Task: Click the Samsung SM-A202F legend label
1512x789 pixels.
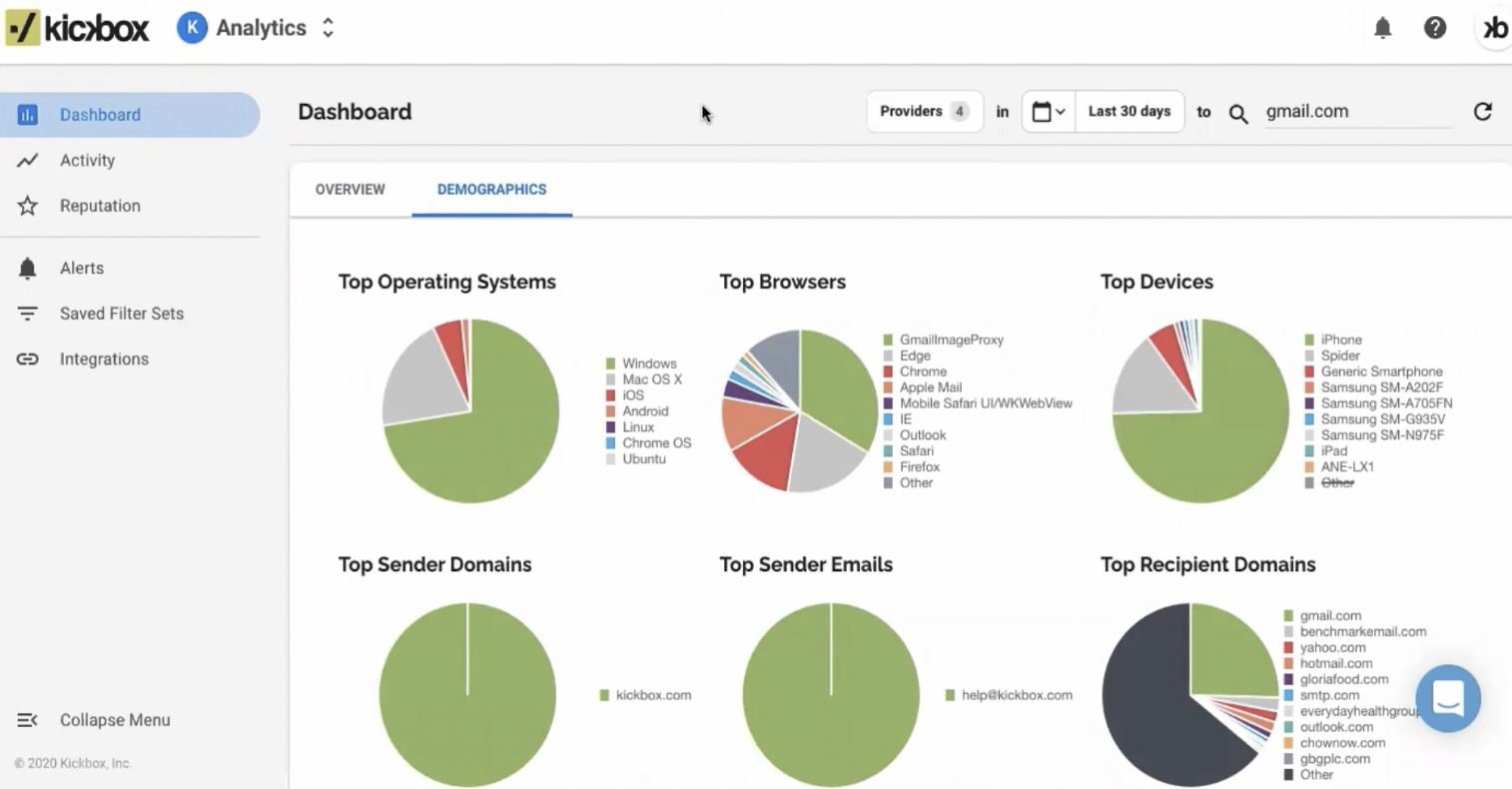Action: click(1382, 388)
